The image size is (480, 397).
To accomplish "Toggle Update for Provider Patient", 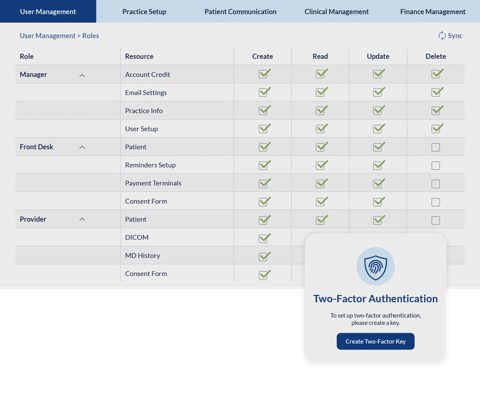I will tap(379, 219).
